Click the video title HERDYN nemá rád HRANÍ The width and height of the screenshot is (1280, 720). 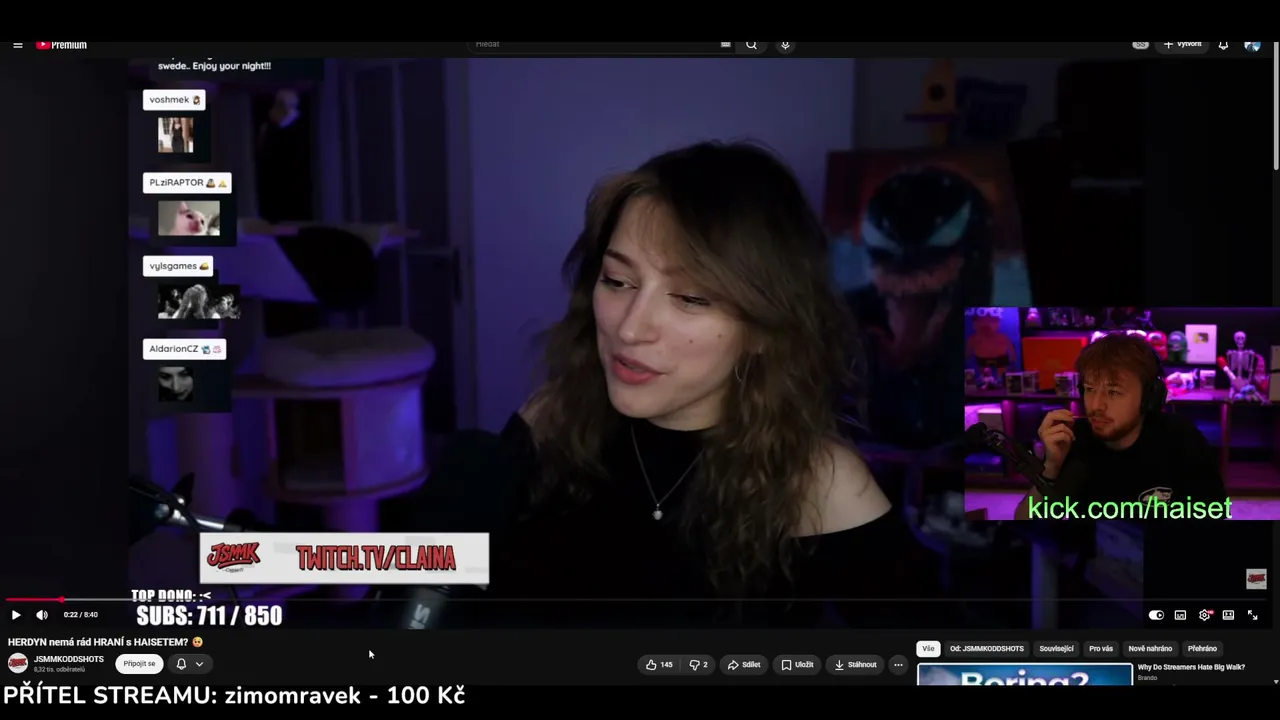tap(105, 642)
